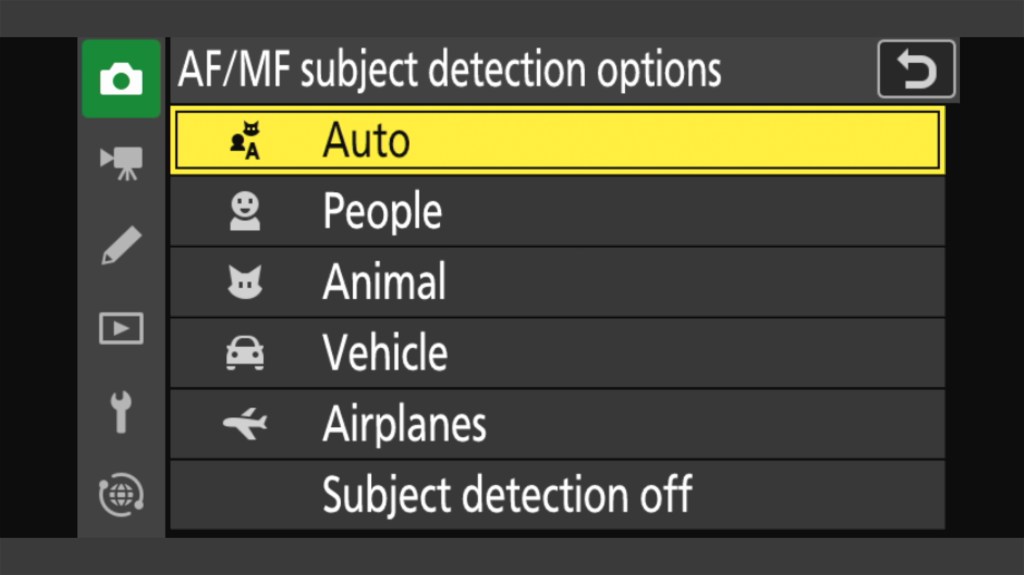
Task: Open the photo shooting menu camera icon
Action: click(121, 79)
